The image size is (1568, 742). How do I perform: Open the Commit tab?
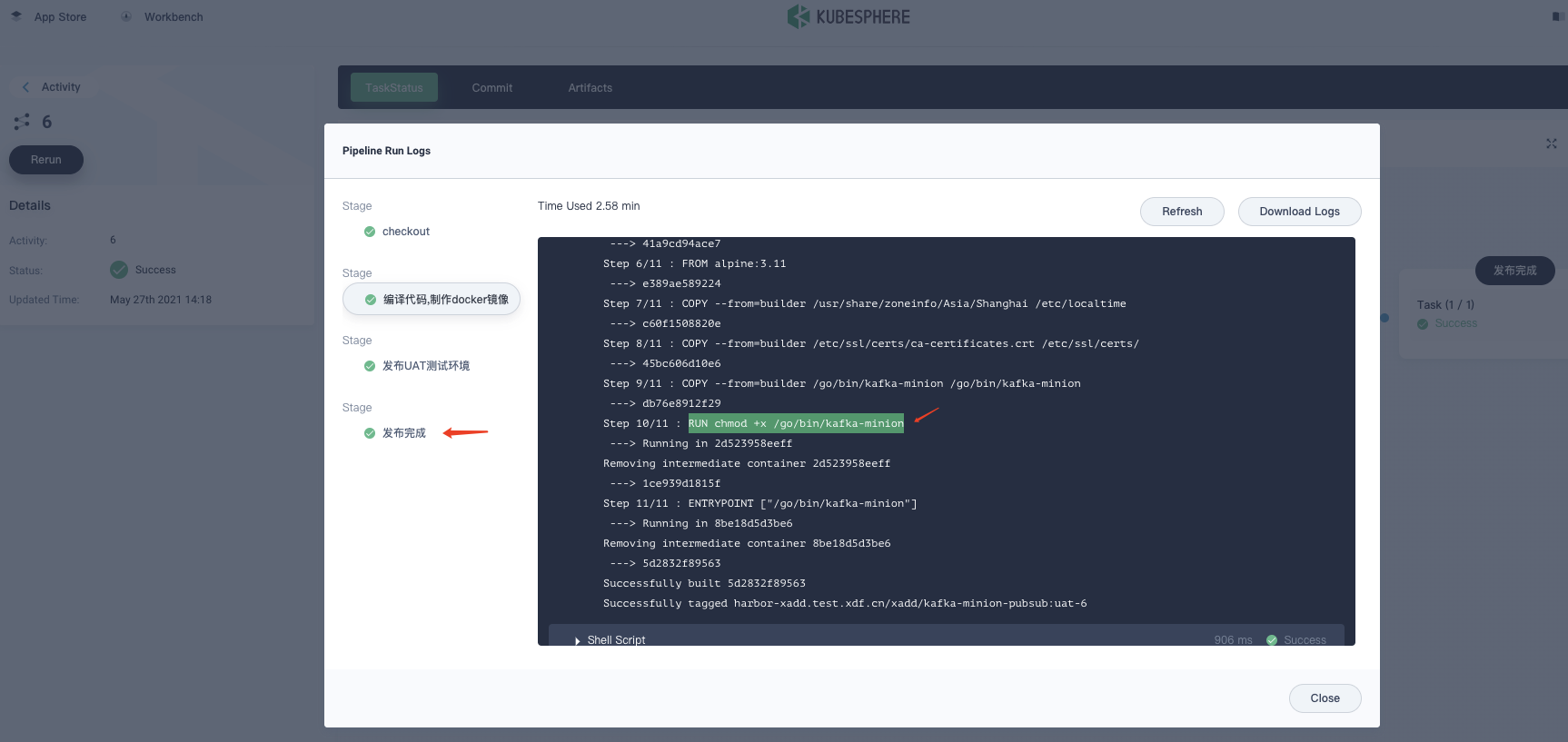click(x=492, y=88)
